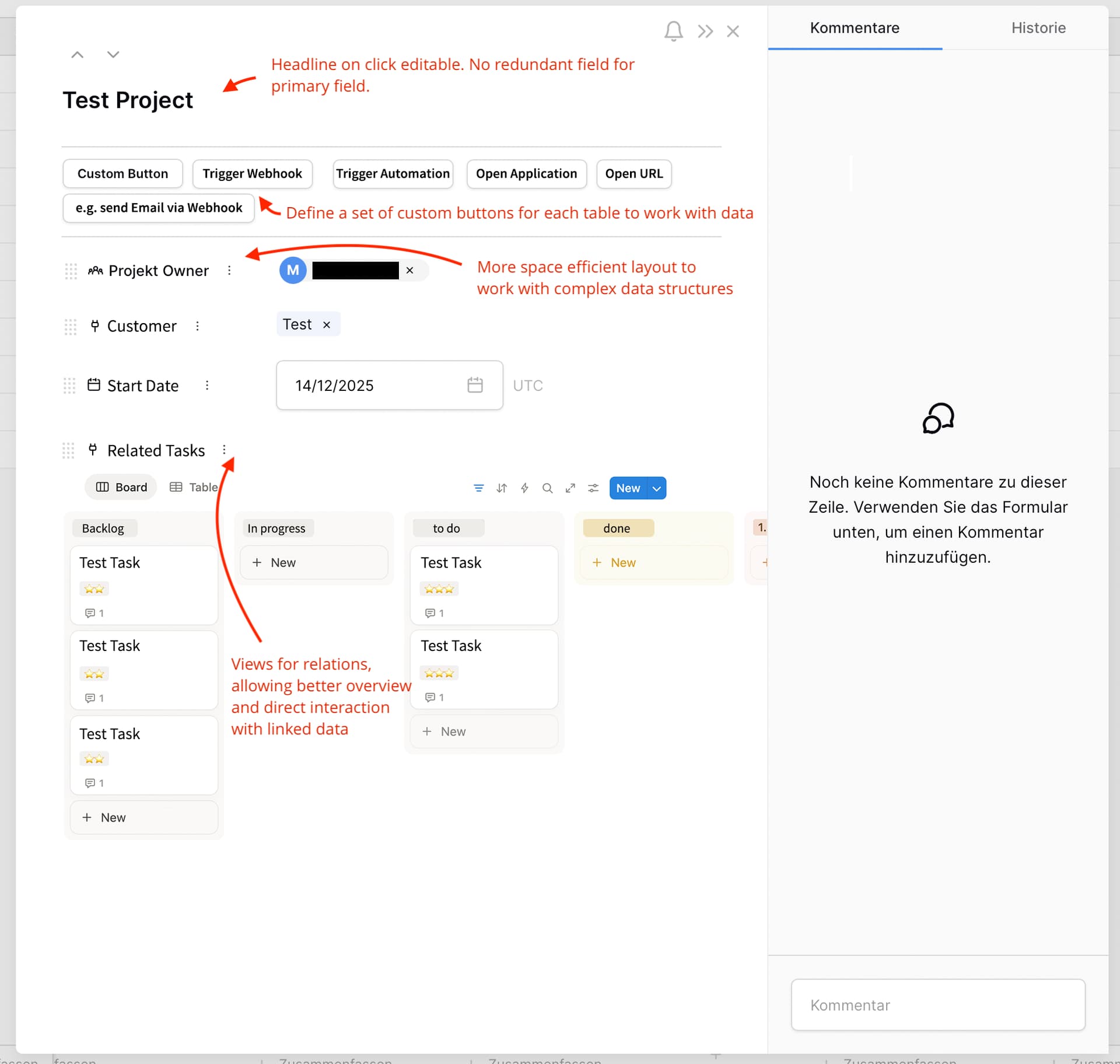Switch Related Tasks to Board view

click(121, 487)
